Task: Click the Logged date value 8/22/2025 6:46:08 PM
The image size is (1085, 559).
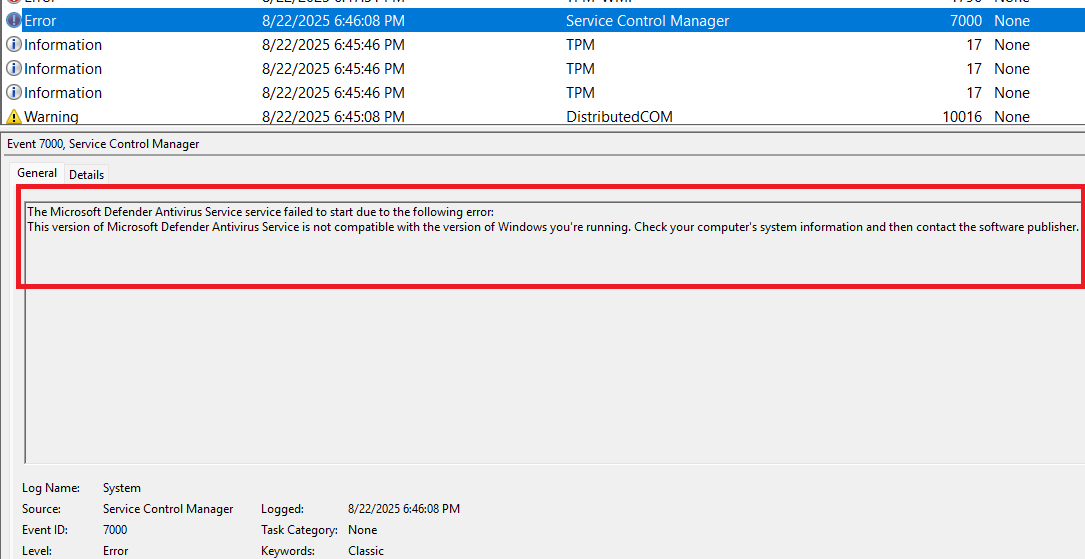Action: point(404,508)
